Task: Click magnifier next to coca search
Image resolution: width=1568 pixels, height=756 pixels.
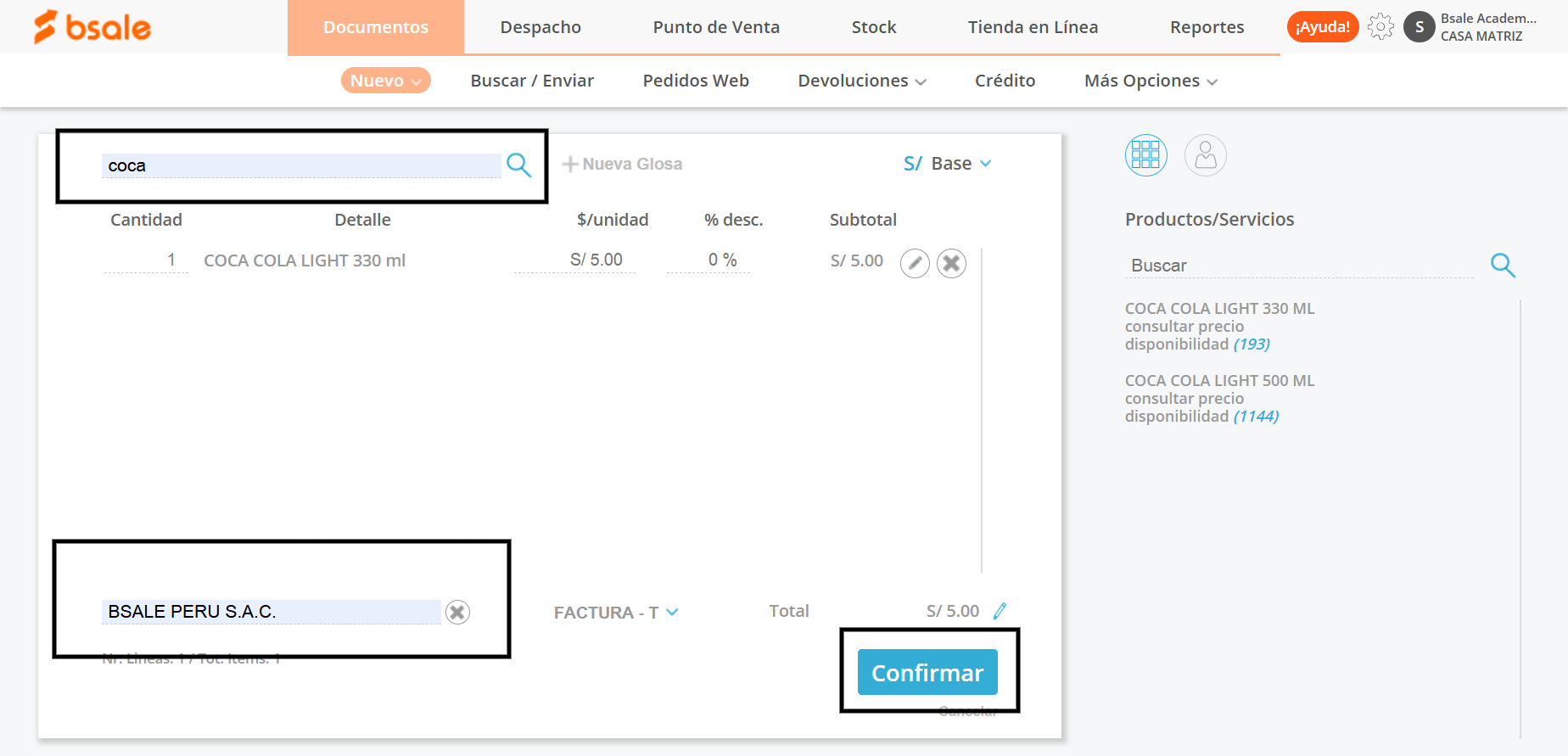Action: (x=518, y=165)
